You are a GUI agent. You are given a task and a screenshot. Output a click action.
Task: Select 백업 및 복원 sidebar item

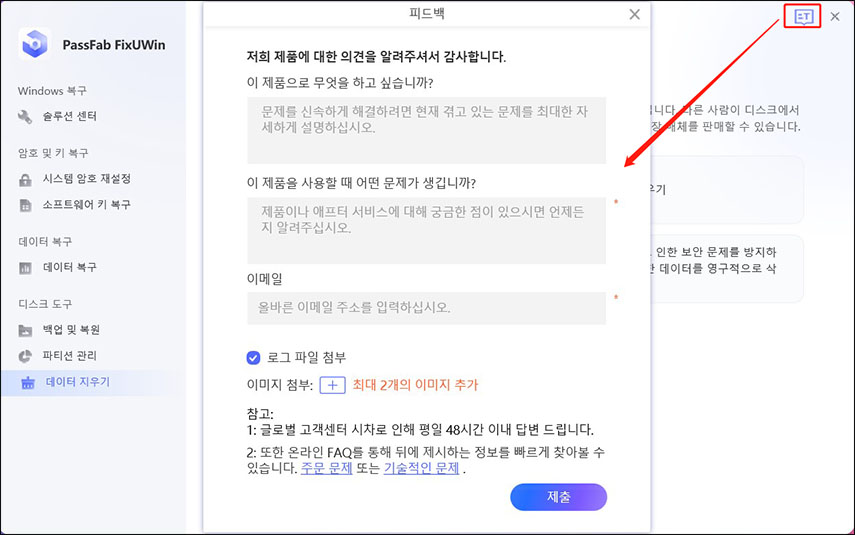click(71, 330)
